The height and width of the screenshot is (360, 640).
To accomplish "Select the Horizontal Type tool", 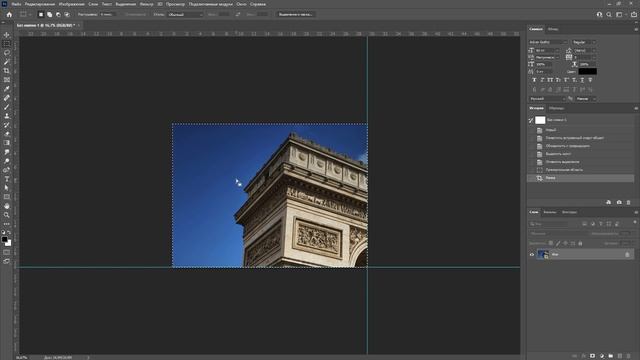I will pos(7,179).
